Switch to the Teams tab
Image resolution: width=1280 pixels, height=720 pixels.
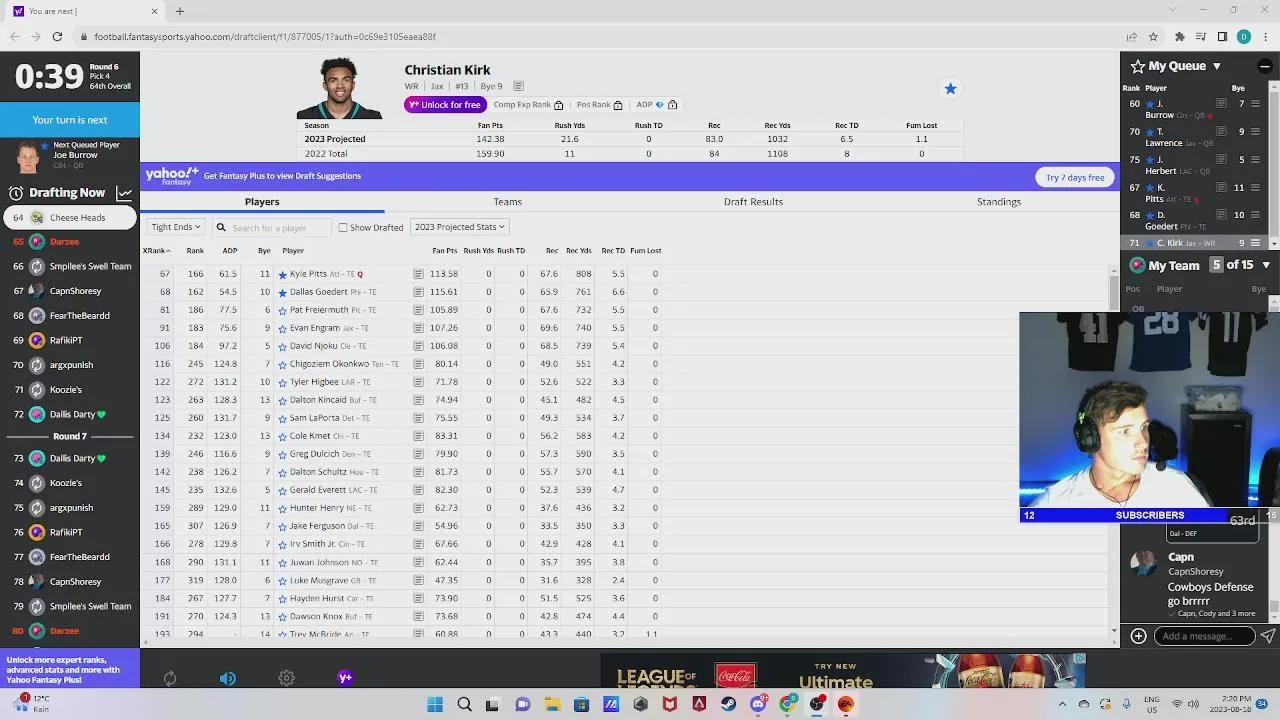point(507,202)
